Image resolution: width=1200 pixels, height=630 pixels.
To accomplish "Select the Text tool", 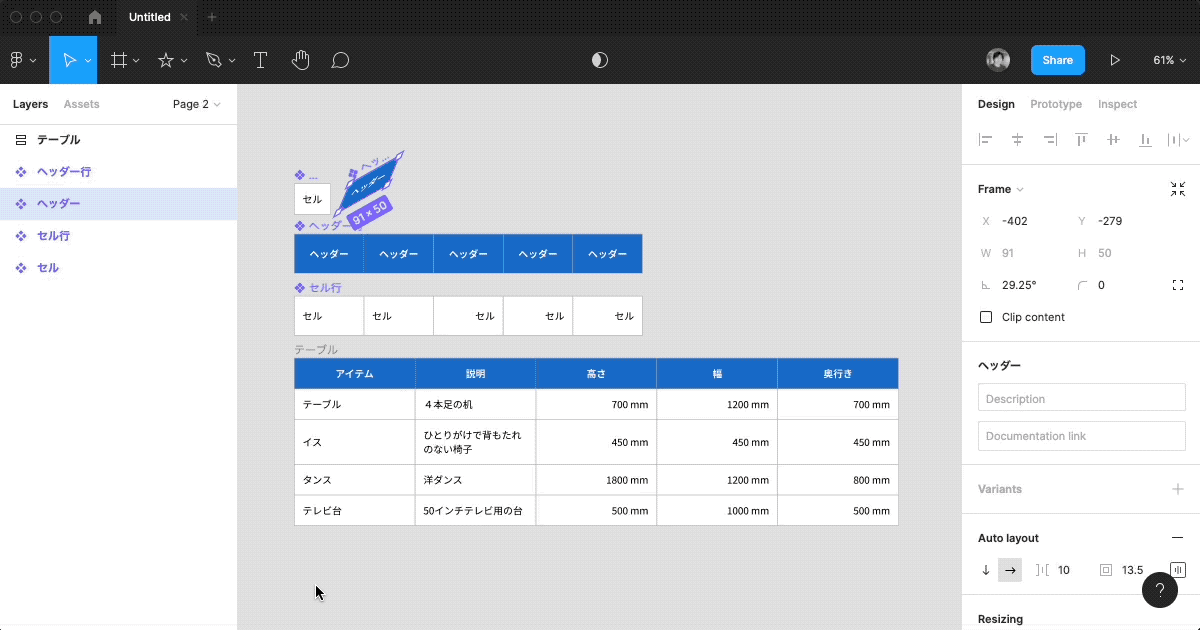I will tap(260, 60).
